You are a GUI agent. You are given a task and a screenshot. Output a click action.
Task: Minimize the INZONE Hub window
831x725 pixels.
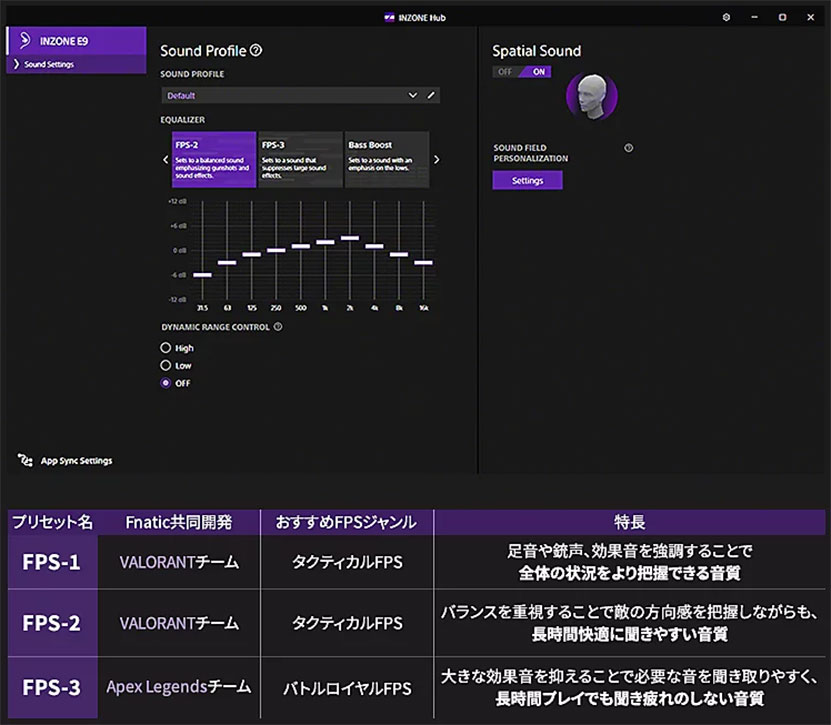coord(754,17)
